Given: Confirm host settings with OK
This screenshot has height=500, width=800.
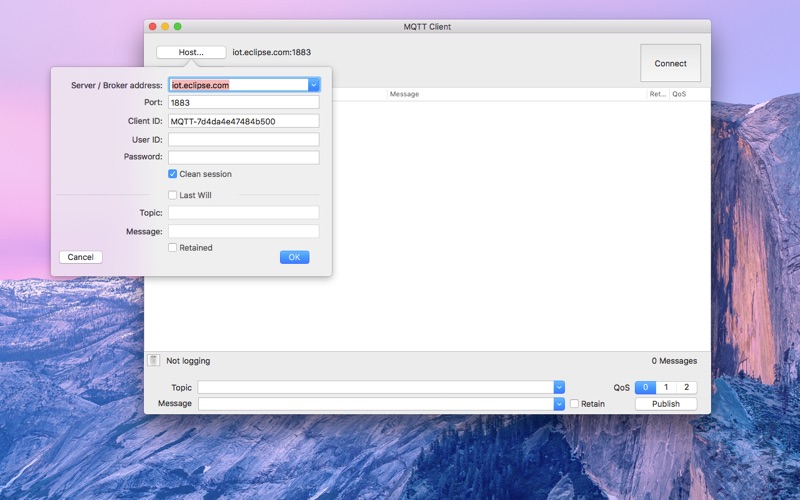Looking at the screenshot, I should pyautogui.click(x=294, y=257).
